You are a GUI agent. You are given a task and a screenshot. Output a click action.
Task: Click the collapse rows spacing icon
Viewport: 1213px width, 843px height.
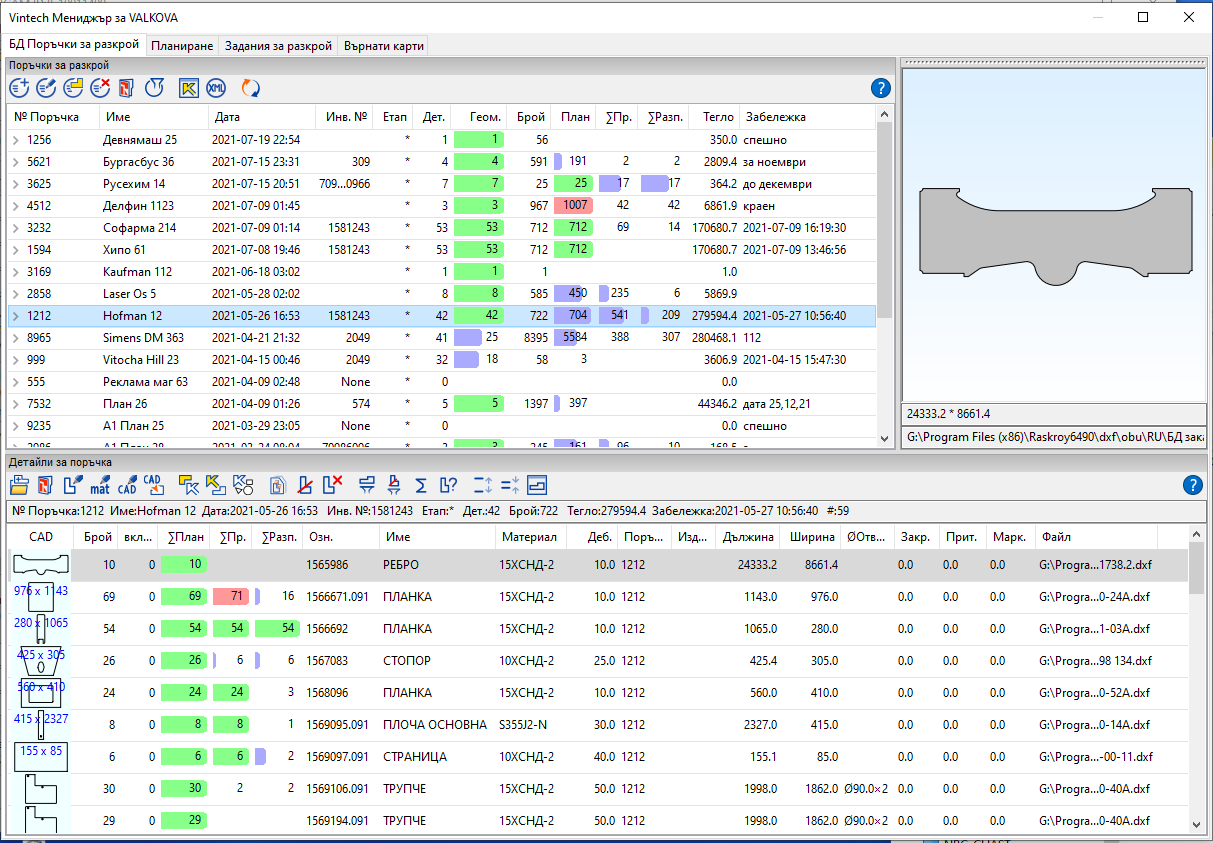click(x=510, y=486)
